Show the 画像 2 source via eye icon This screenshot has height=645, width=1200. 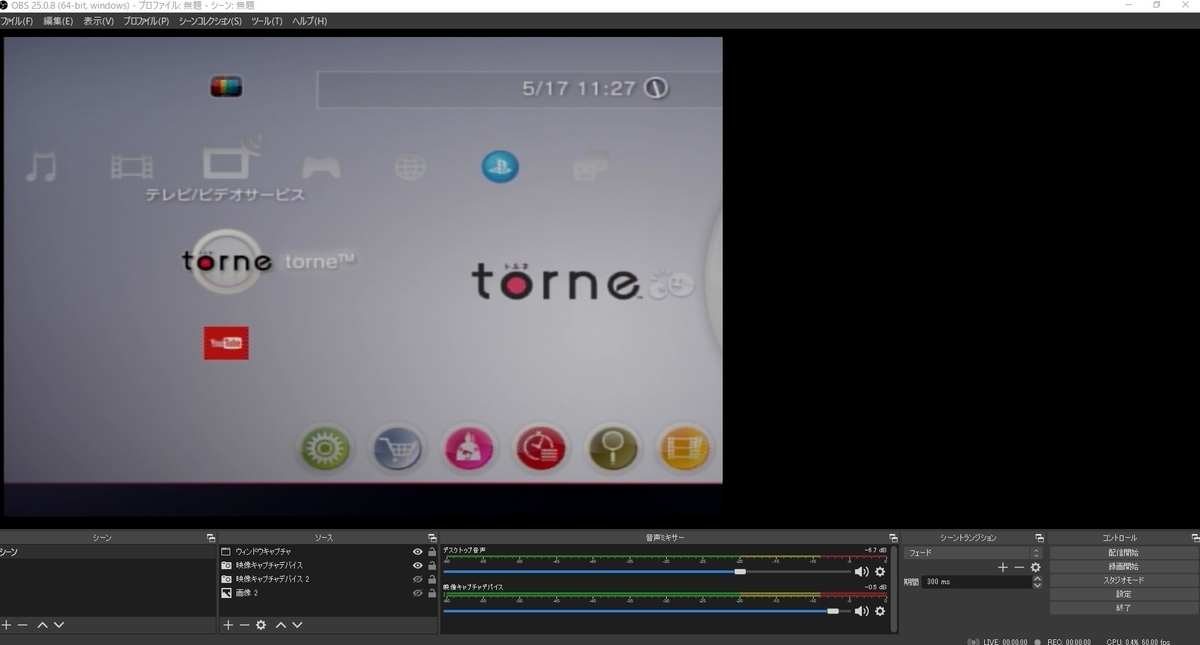pos(418,593)
